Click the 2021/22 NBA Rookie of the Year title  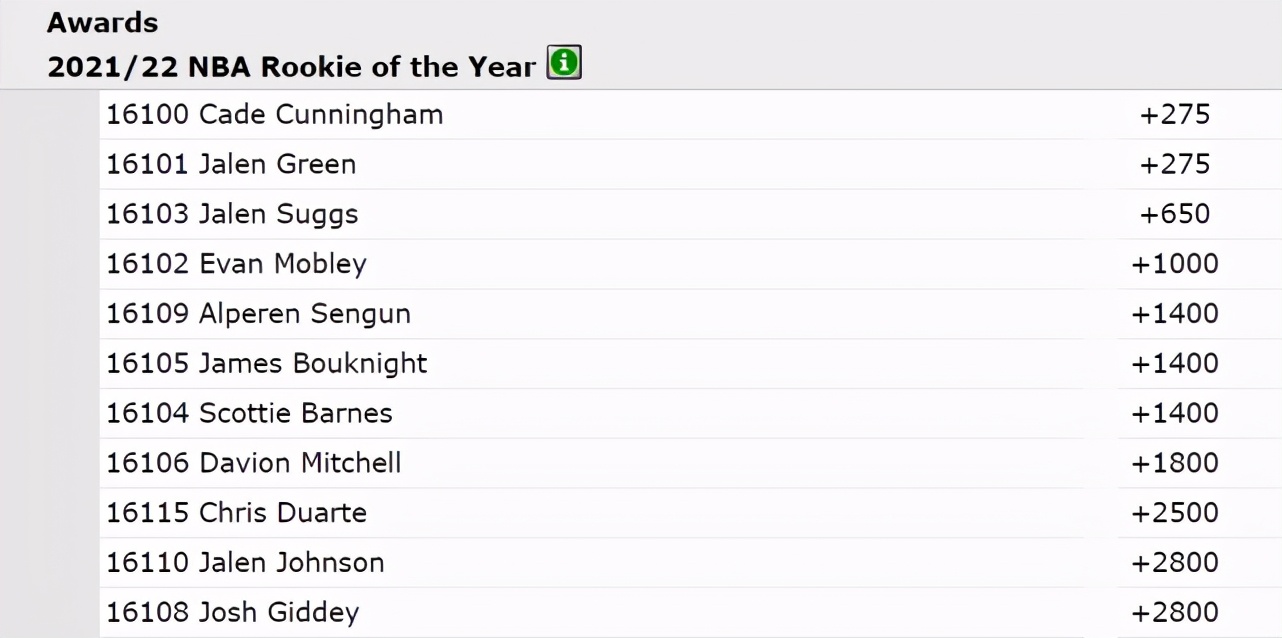tap(292, 67)
